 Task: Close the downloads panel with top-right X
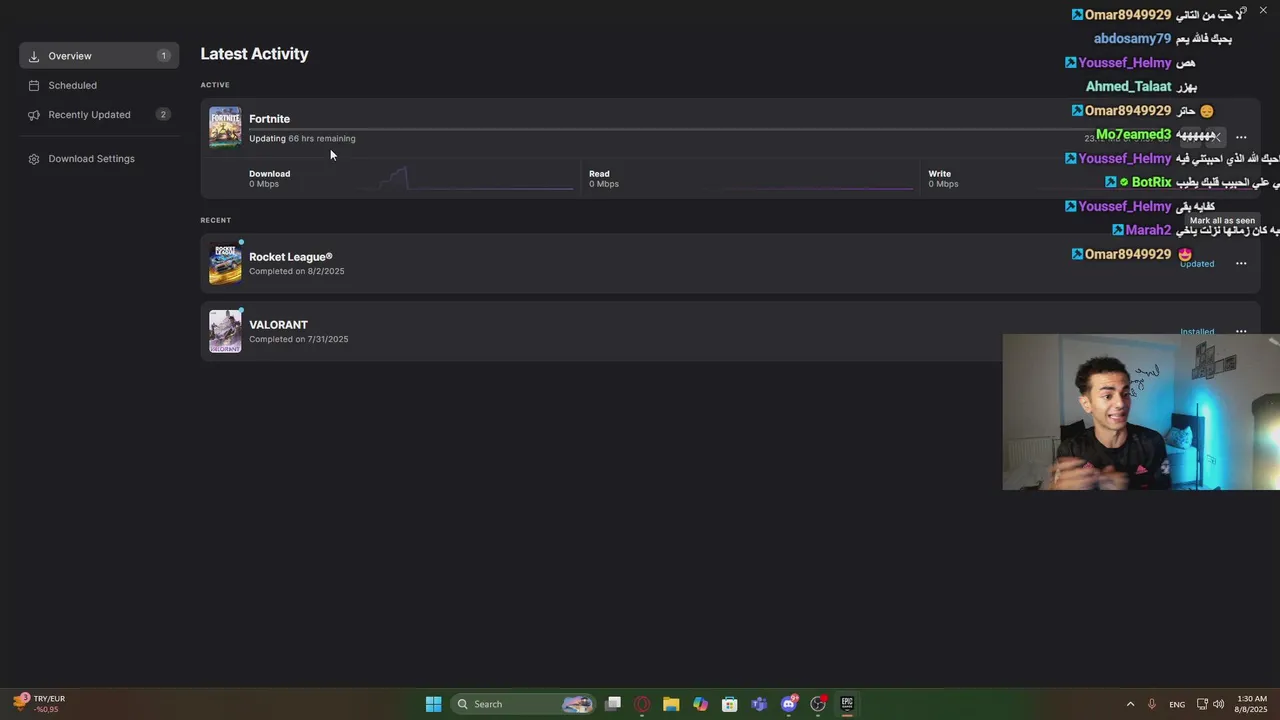click(1263, 10)
